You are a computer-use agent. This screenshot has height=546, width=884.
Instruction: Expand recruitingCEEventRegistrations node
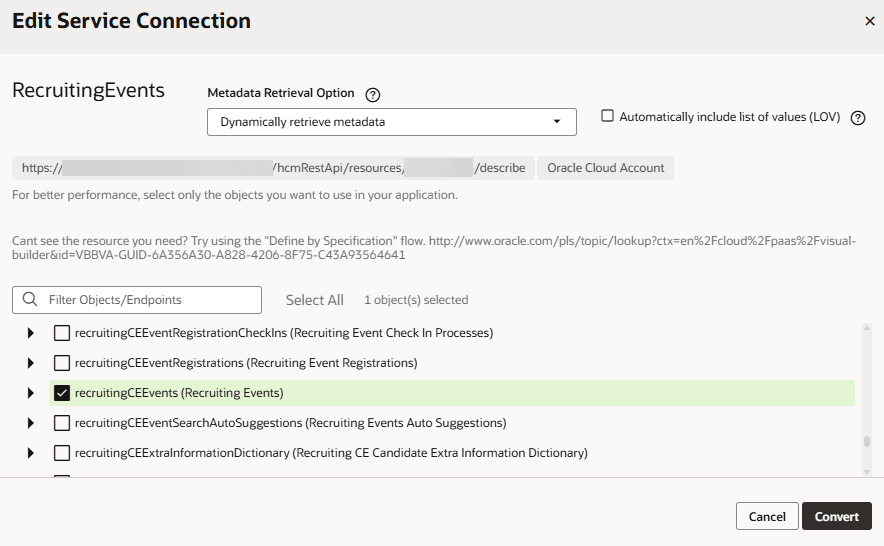[30, 363]
